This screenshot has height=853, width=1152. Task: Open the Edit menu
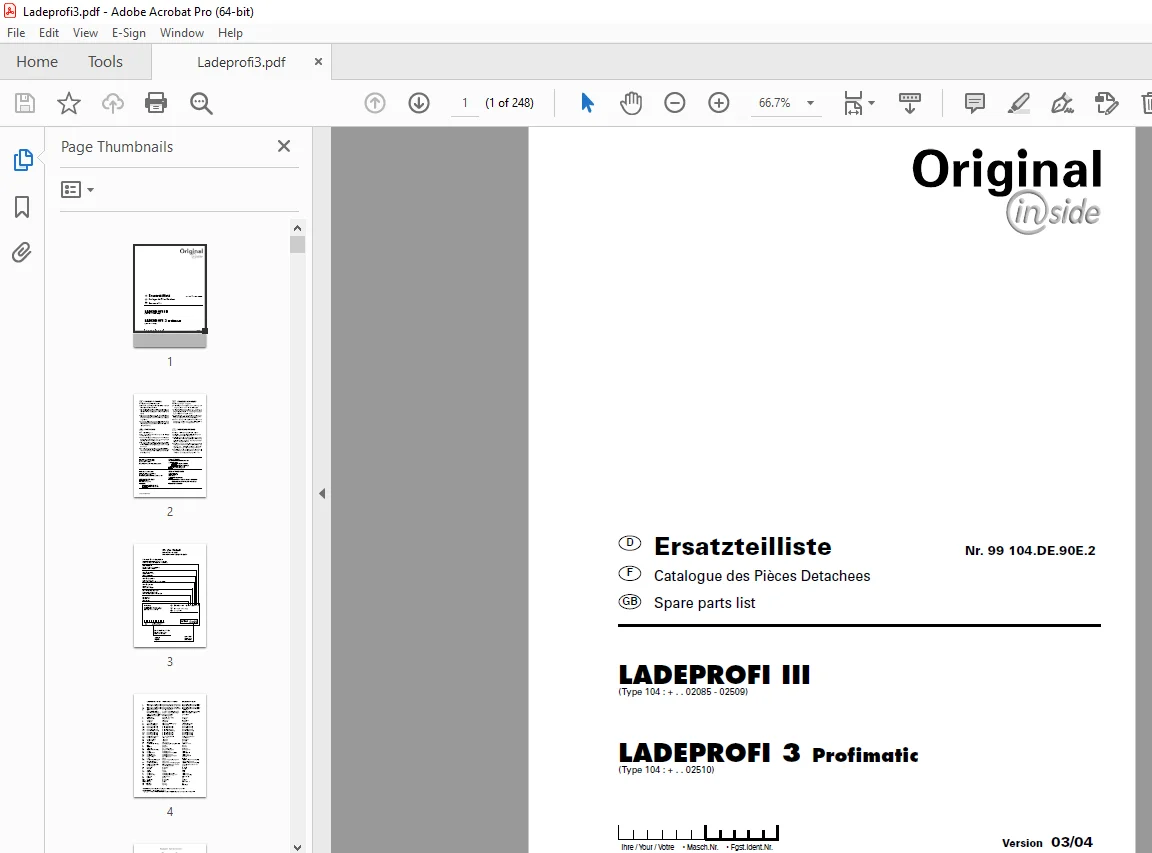[x=49, y=33]
